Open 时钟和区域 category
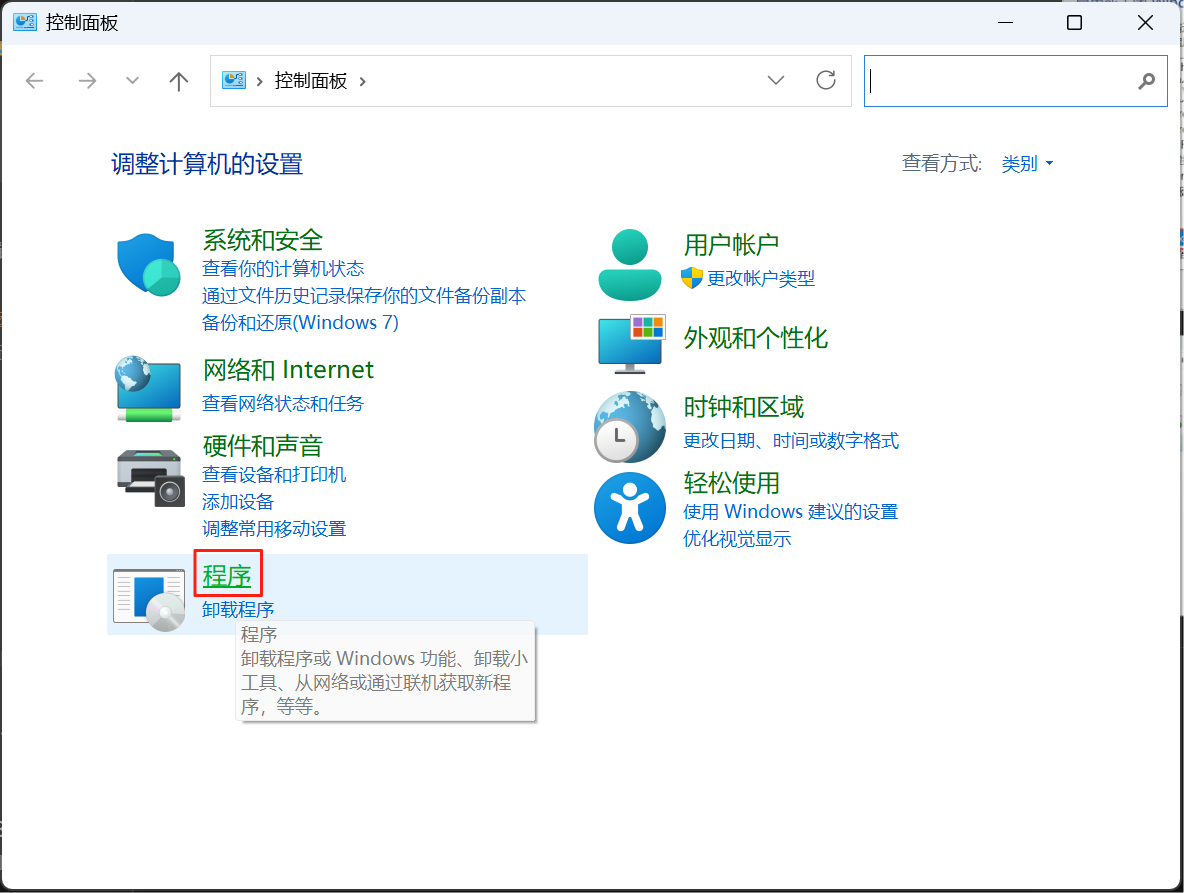This screenshot has height=893, width=1184. tap(743, 408)
